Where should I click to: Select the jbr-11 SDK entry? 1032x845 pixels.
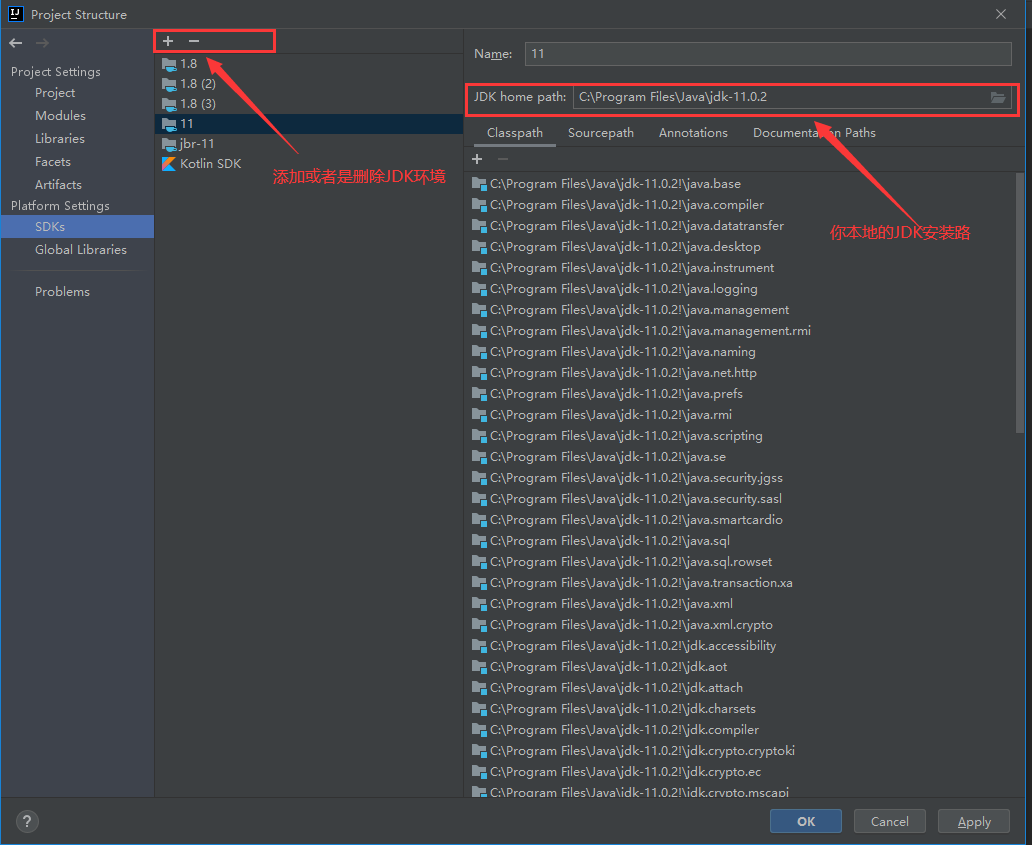[x=196, y=144]
